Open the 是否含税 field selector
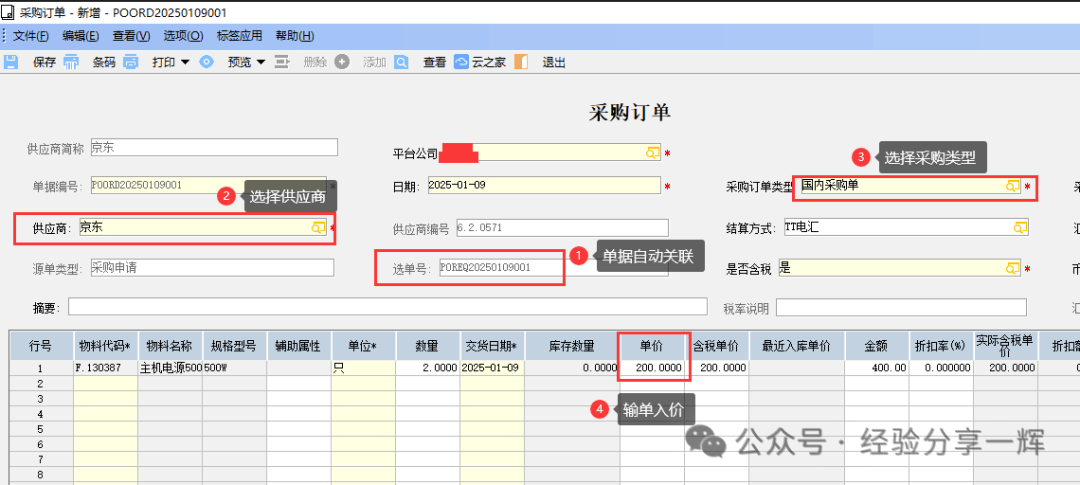Image resolution: width=1080 pixels, height=485 pixels. click(1012, 268)
